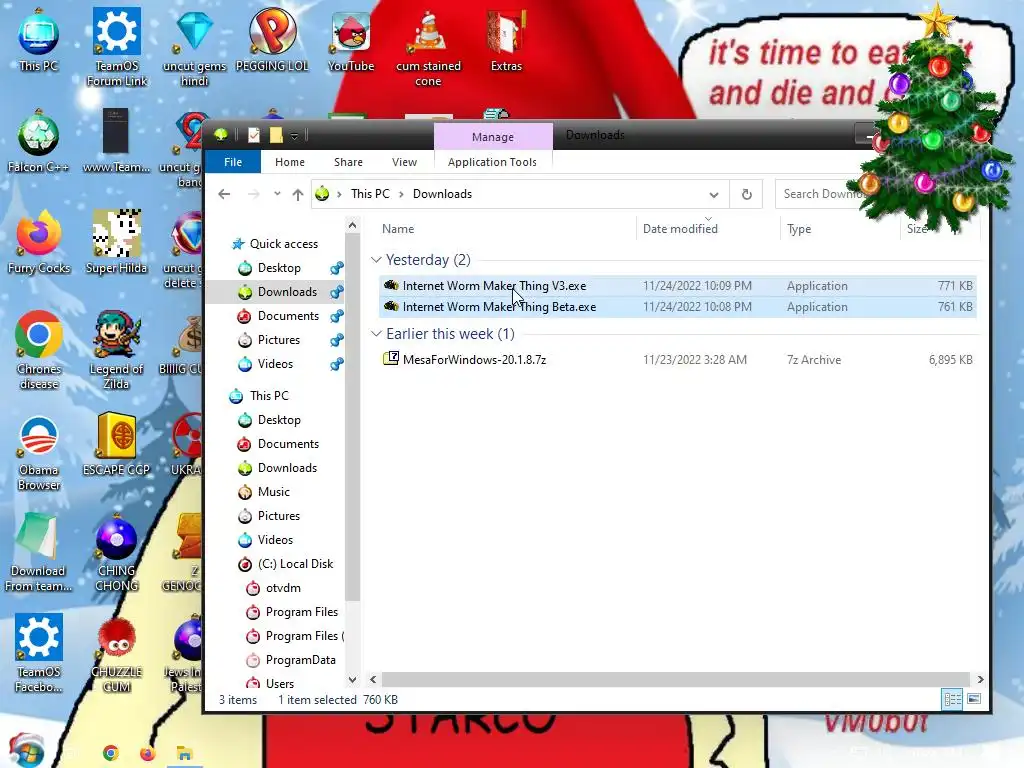Open the Recent locations dropdown arrow

(277, 194)
